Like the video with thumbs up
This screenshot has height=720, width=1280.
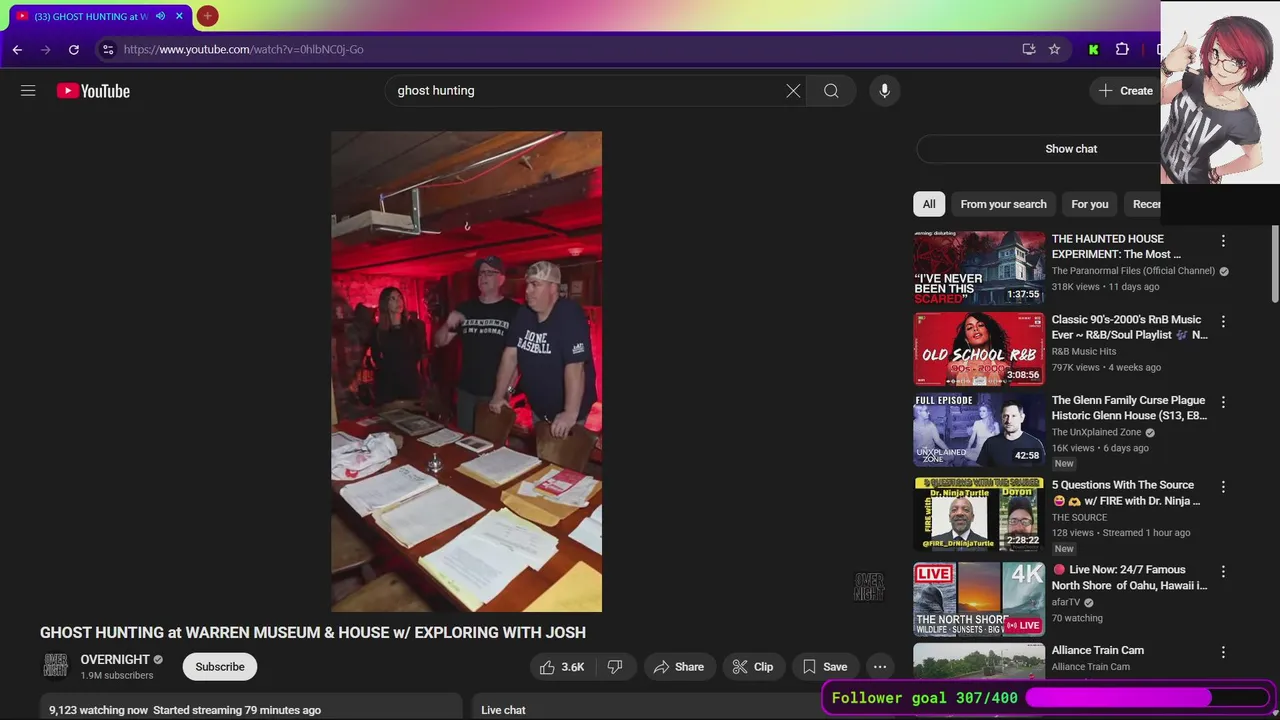click(x=562, y=667)
